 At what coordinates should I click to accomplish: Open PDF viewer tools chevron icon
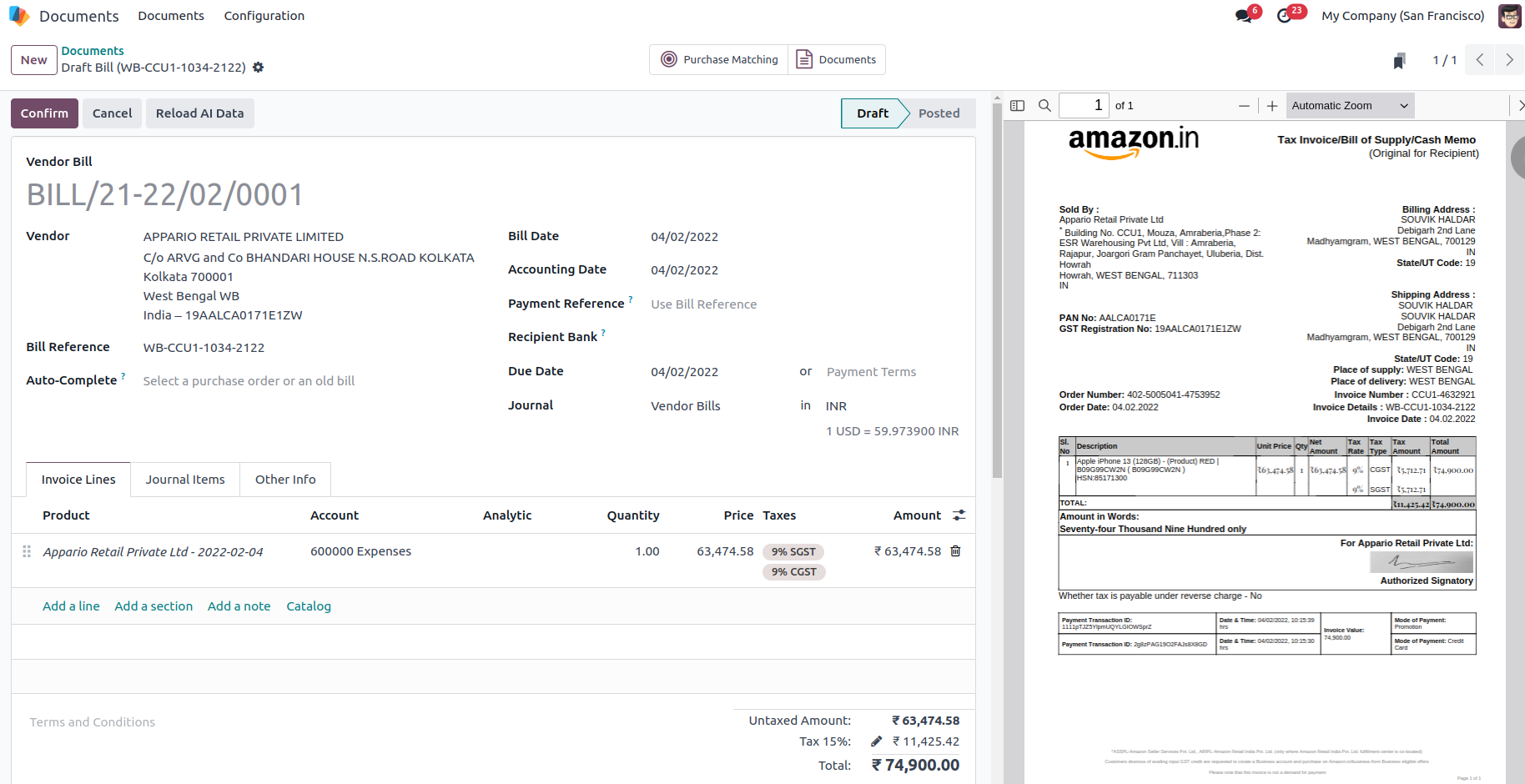coord(1520,106)
